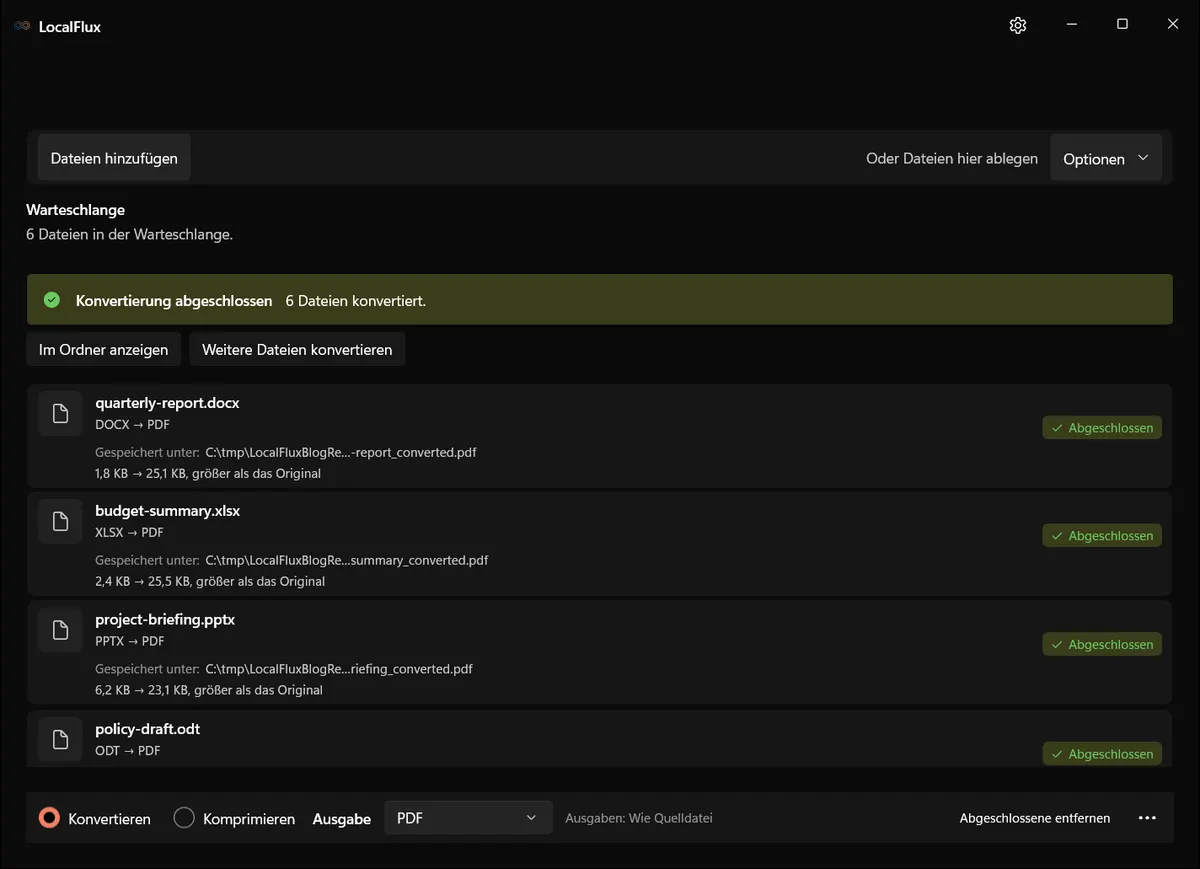This screenshot has height=869, width=1200.
Task: Click 'Ausgaben: Wie Quelldatei' text
Action: tap(639, 818)
